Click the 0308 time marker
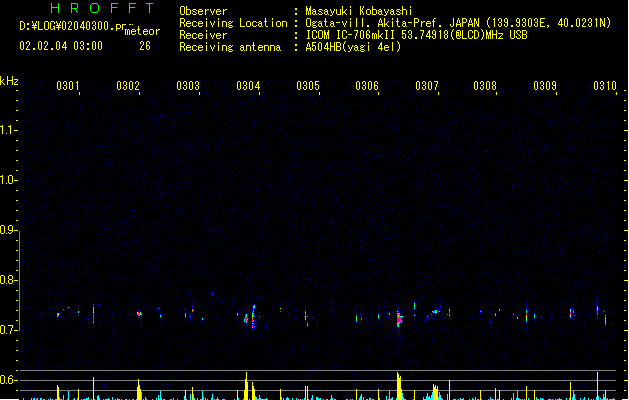This screenshot has width=629, height=400. 485,86
